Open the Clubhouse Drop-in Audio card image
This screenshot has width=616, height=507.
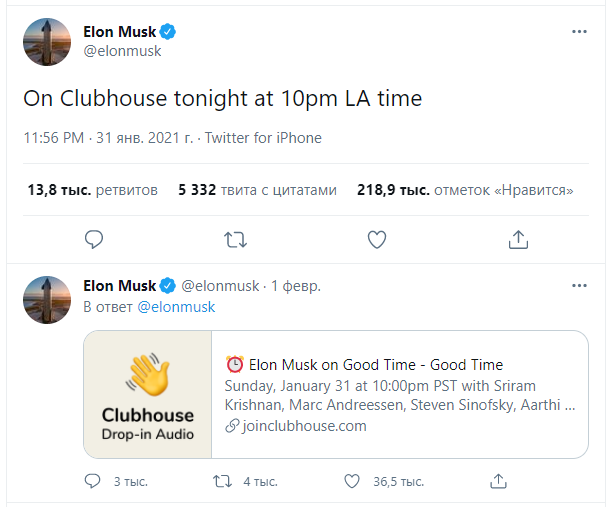[148, 394]
